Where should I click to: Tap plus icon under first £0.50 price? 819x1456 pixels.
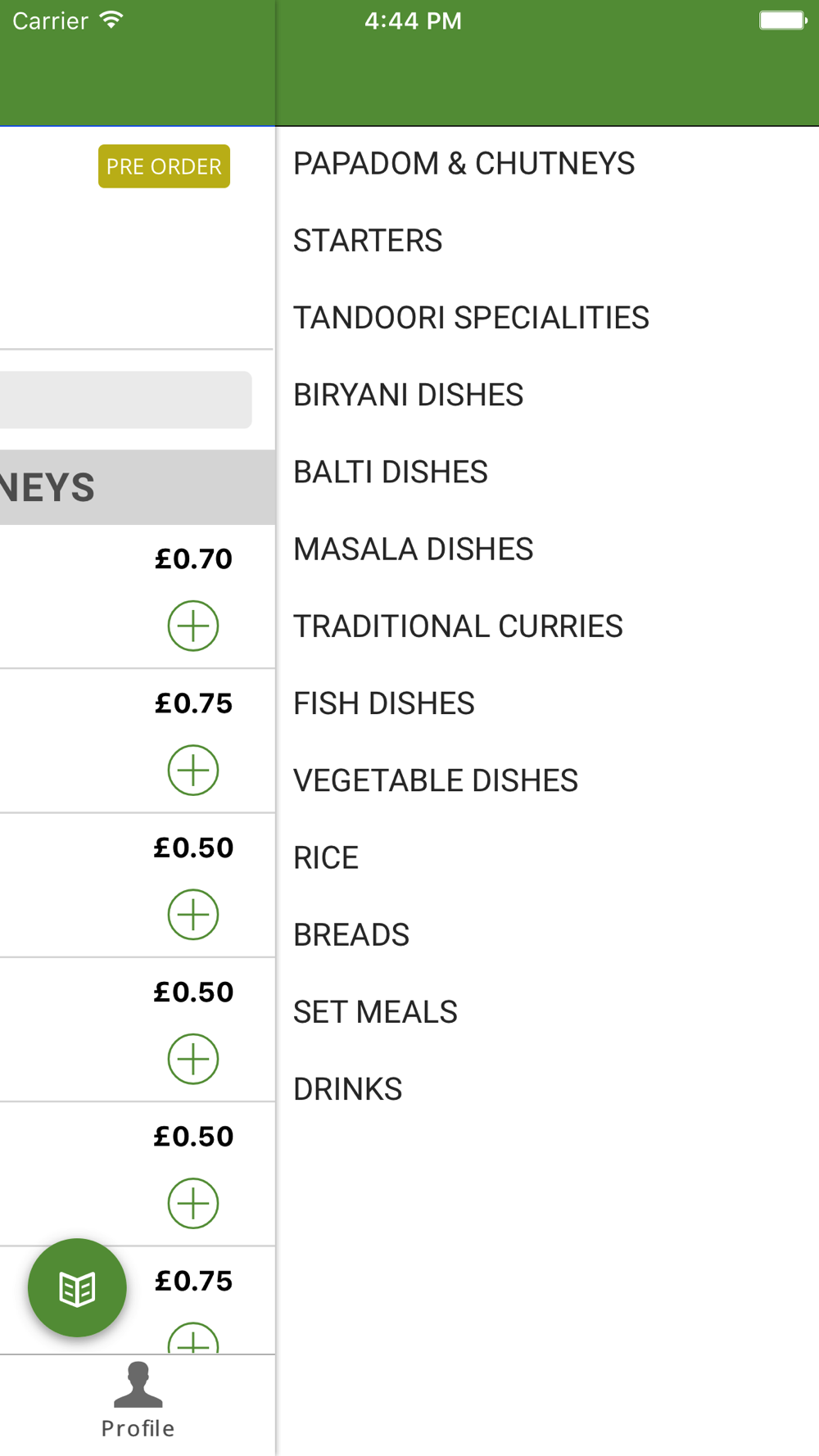(x=193, y=915)
